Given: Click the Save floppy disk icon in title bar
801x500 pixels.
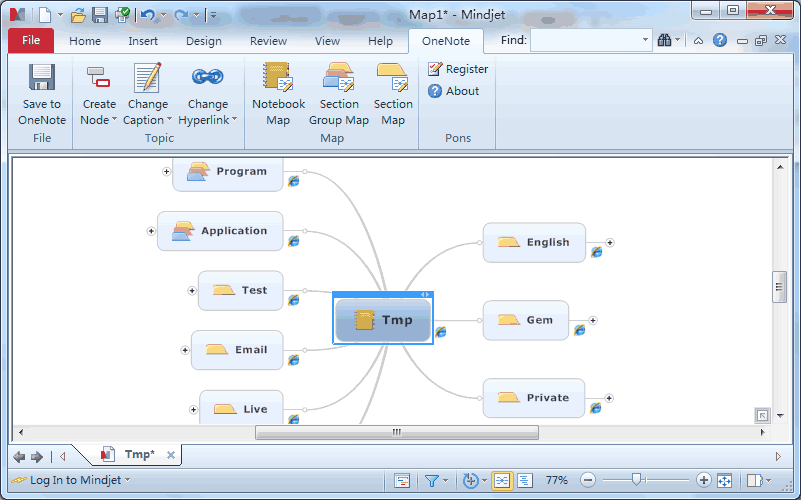Looking at the screenshot, I should pos(100,15).
